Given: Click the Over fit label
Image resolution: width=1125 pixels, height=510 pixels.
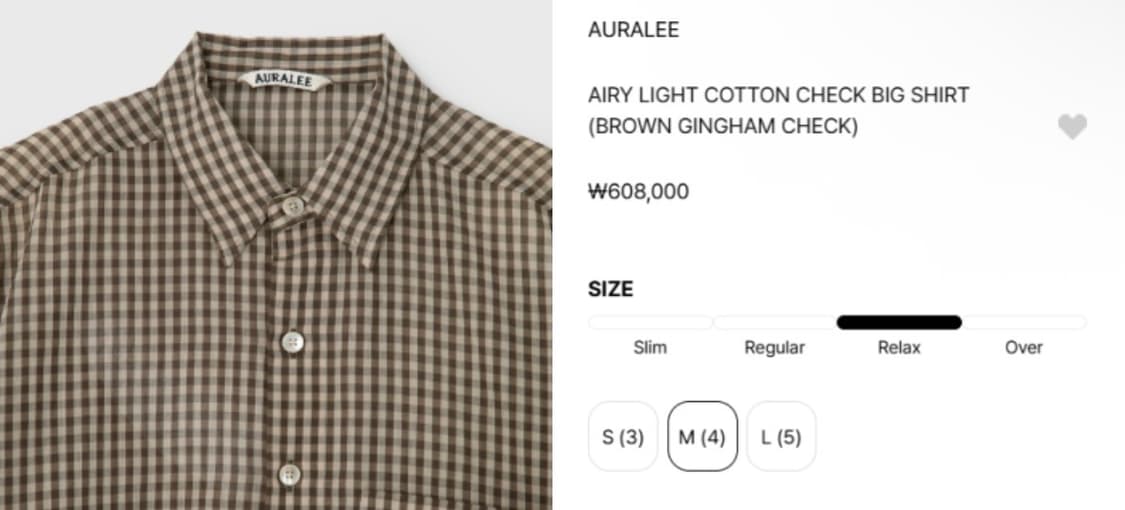Looking at the screenshot, I should pos(1024,348).
